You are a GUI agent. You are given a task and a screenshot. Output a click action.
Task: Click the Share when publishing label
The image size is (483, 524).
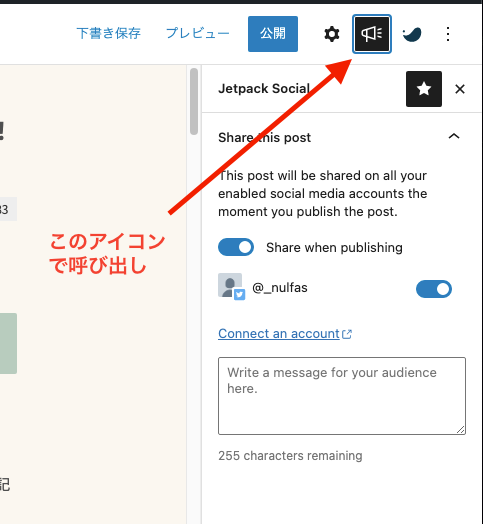tap(334, 248)
